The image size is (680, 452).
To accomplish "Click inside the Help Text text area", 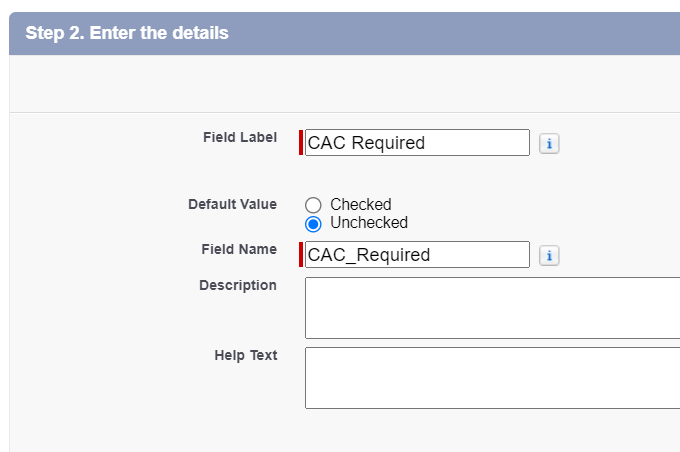I will tap(493, 378).
